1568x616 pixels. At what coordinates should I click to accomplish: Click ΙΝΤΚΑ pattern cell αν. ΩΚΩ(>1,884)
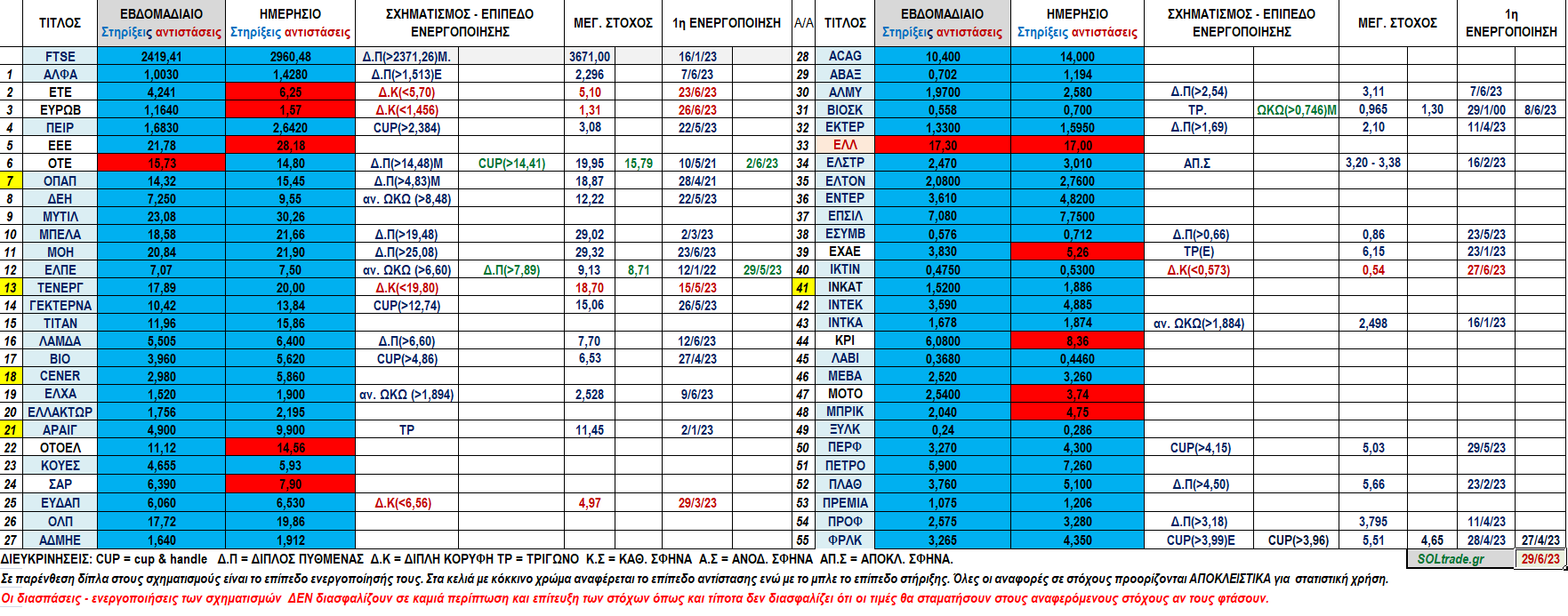pos(1199,324)
